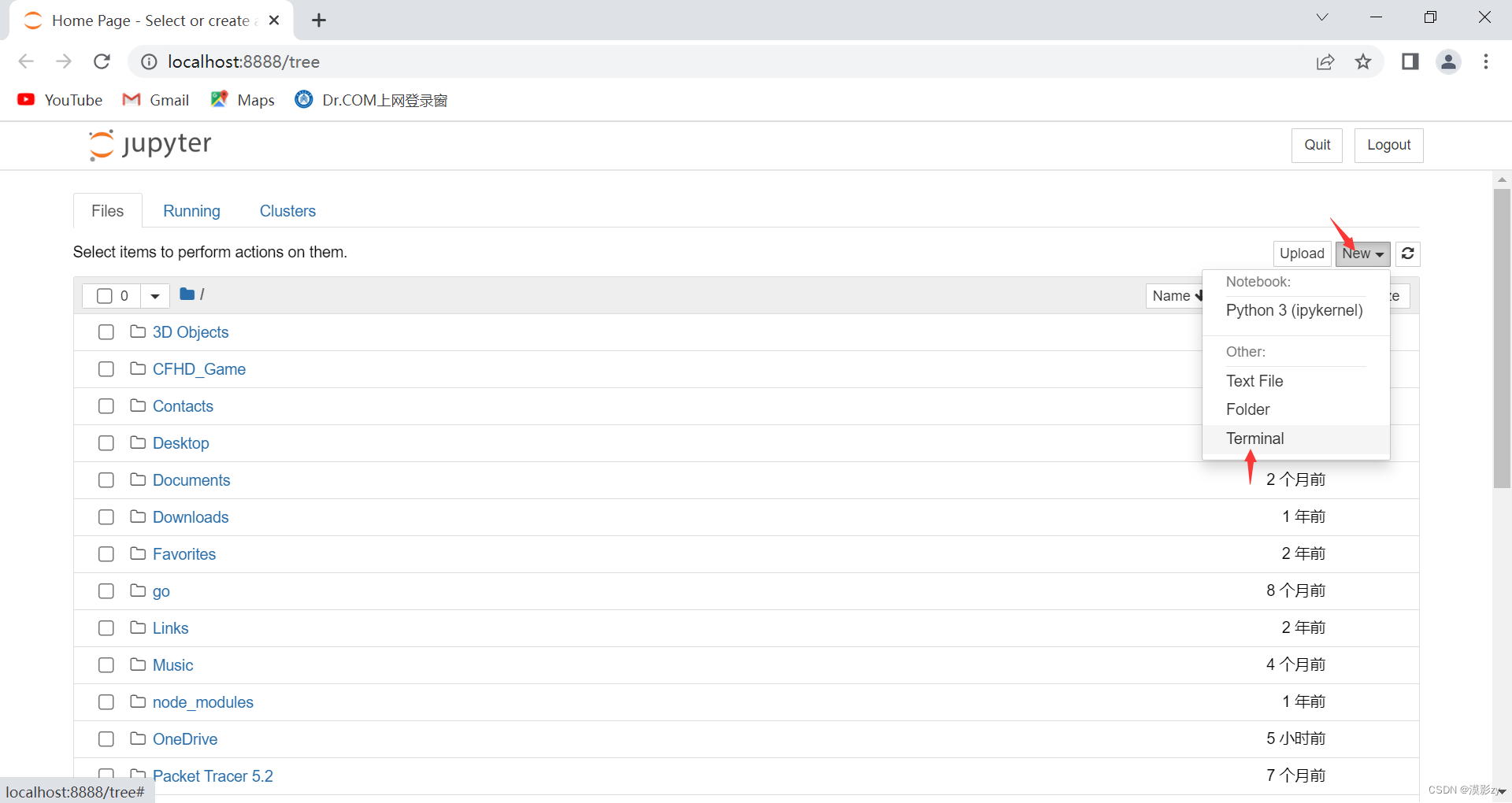The image size is (1512, 803).
Task: Open the Chrome three-dot menu
Action: [x=1486, y=61]
